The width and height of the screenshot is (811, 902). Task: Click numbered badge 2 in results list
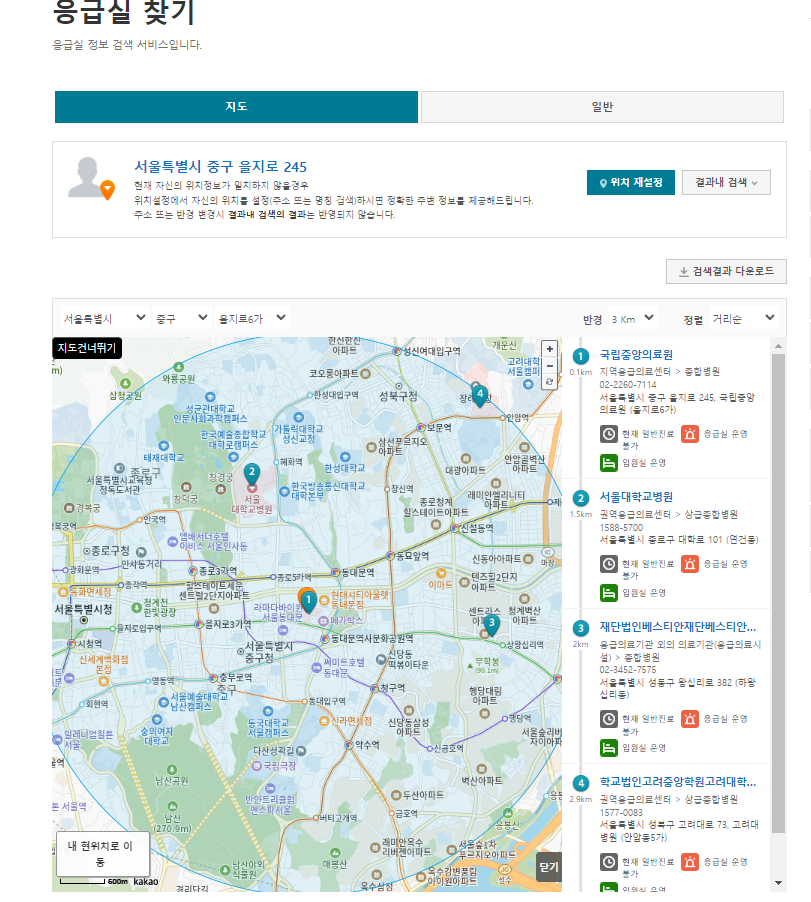[x=580, y=498]
